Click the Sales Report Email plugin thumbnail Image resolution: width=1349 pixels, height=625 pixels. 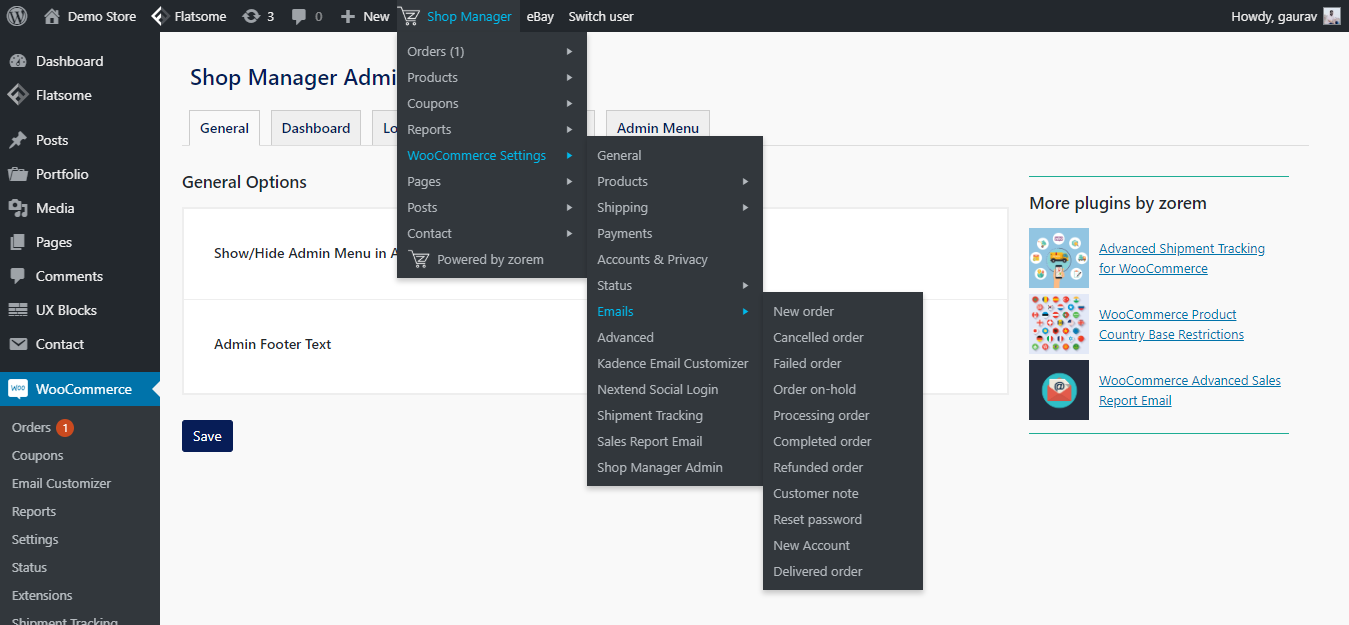pos(1059,390)
